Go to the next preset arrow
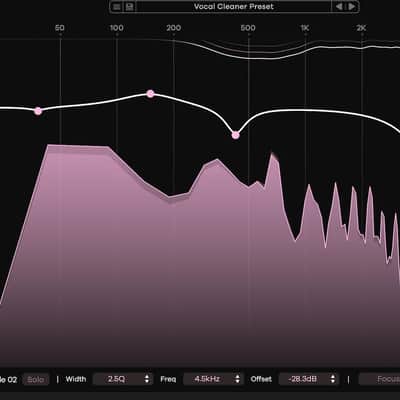Viewport: 400px width, 400px height. (352, 7)
